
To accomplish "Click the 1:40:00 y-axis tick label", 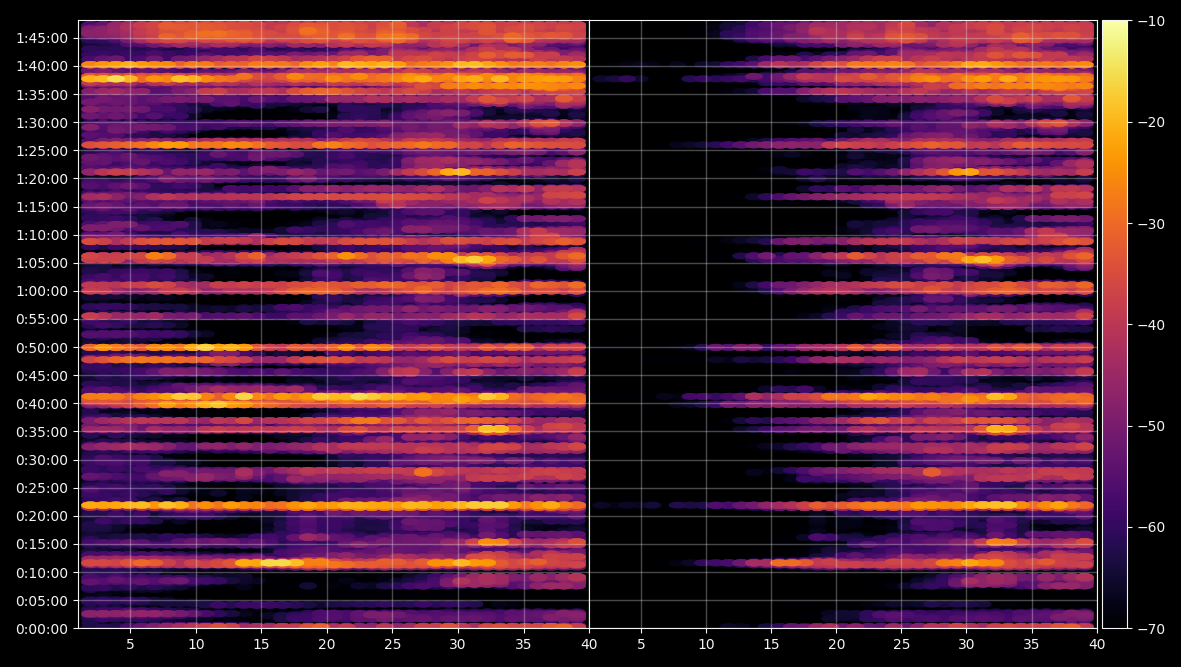I will point(42,66).
